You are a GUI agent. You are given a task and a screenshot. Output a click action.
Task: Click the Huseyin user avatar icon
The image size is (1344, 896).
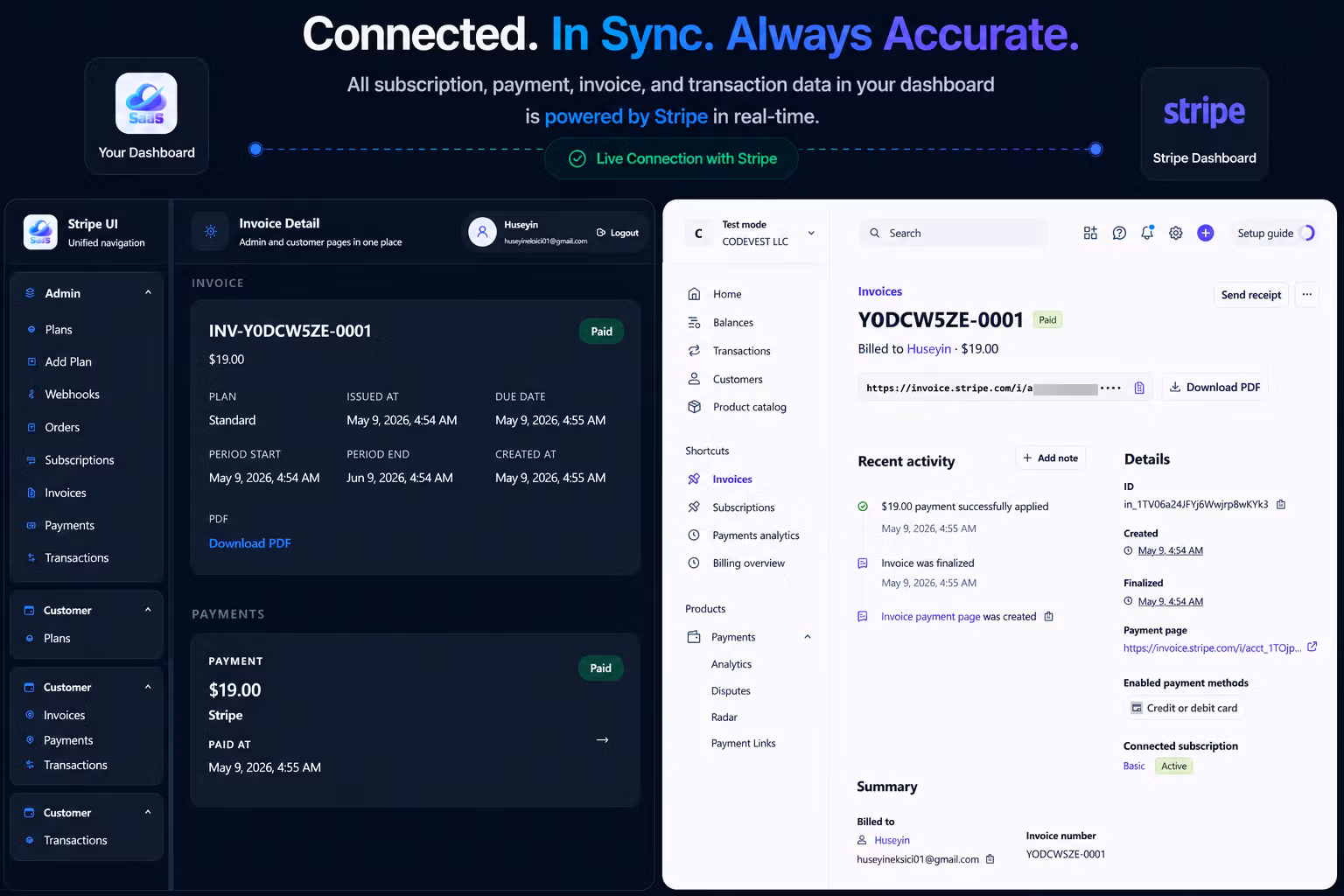coord(482,232)
